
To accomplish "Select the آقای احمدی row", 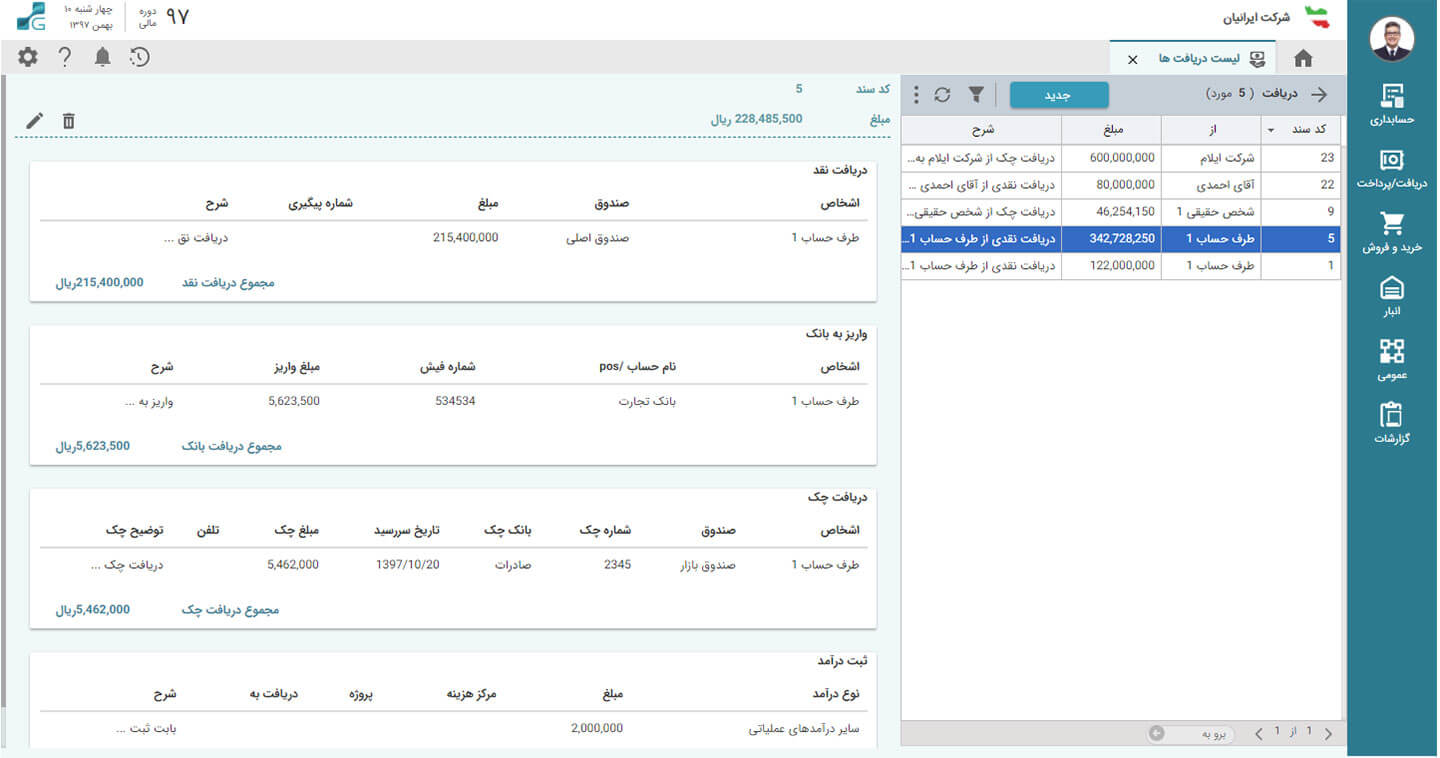I will point(1121,185).
